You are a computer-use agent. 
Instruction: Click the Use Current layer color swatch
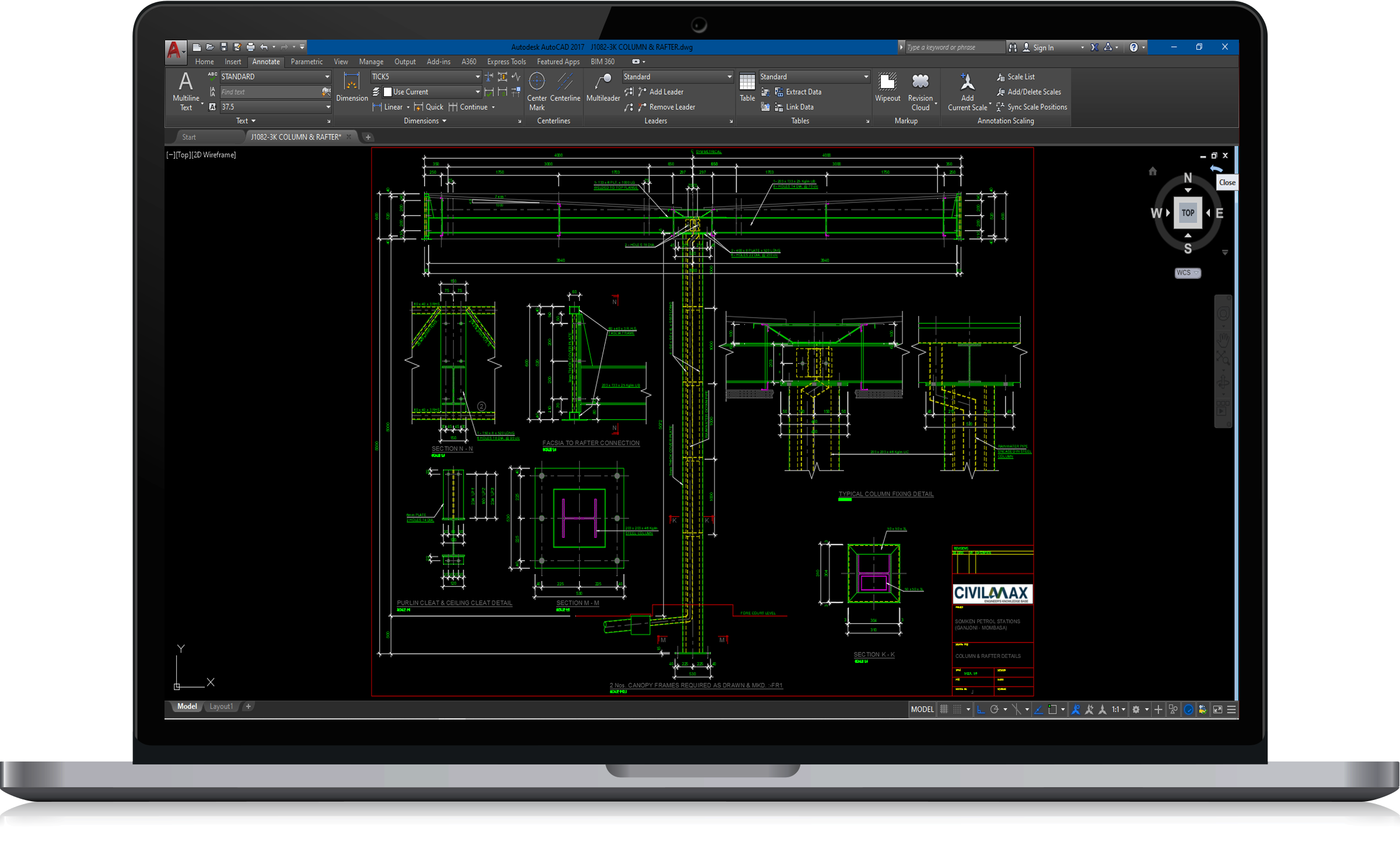[388, 92]
